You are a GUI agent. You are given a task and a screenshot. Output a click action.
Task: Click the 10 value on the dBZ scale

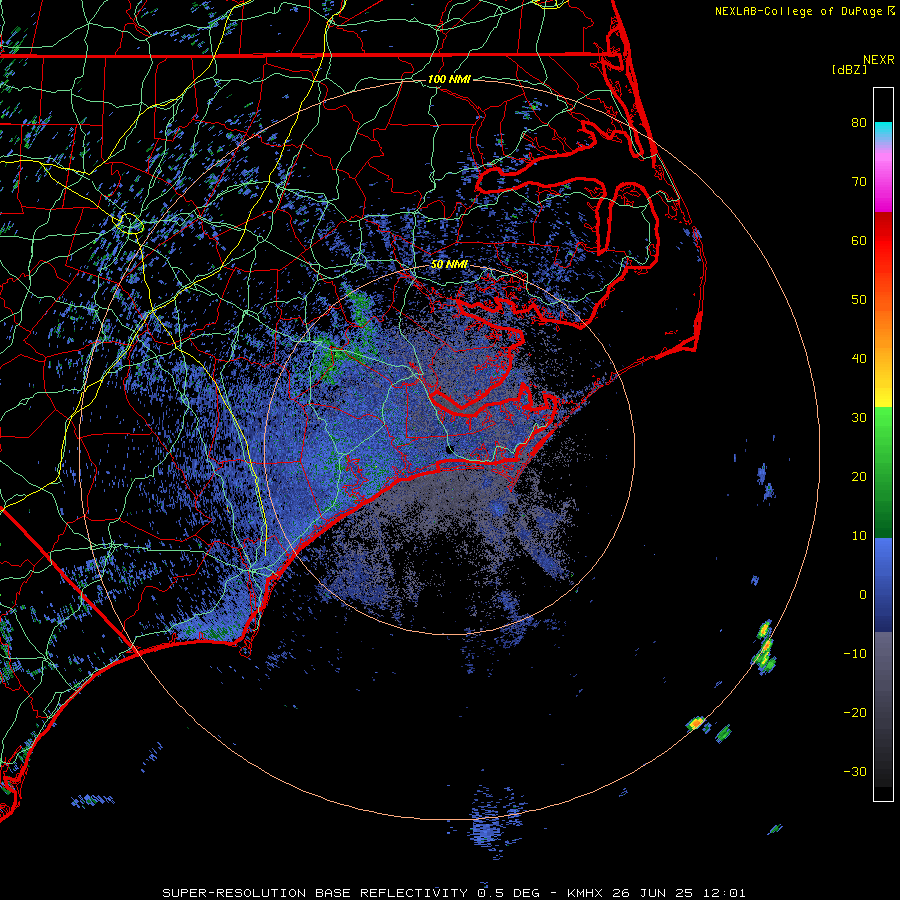click(859, 536)
